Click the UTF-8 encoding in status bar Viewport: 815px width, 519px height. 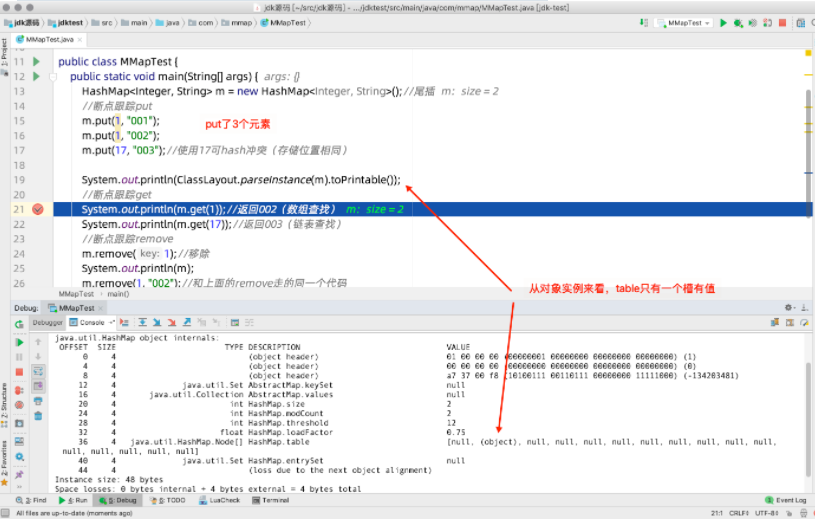[x=767, y=513]
